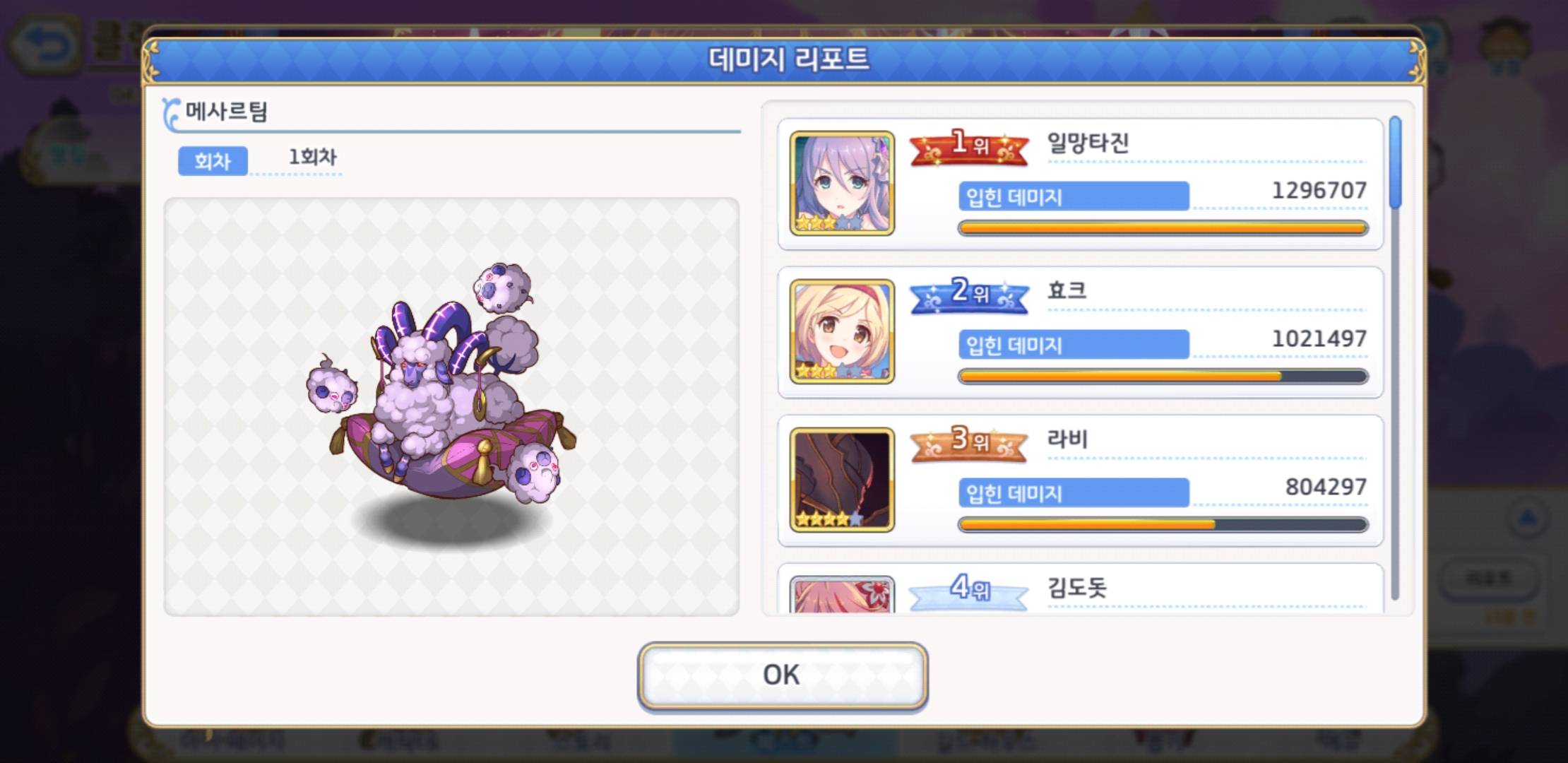Click 라비's damage progress bar
This screenshot has height=763, width=1568.
(x=1163, y=525)
